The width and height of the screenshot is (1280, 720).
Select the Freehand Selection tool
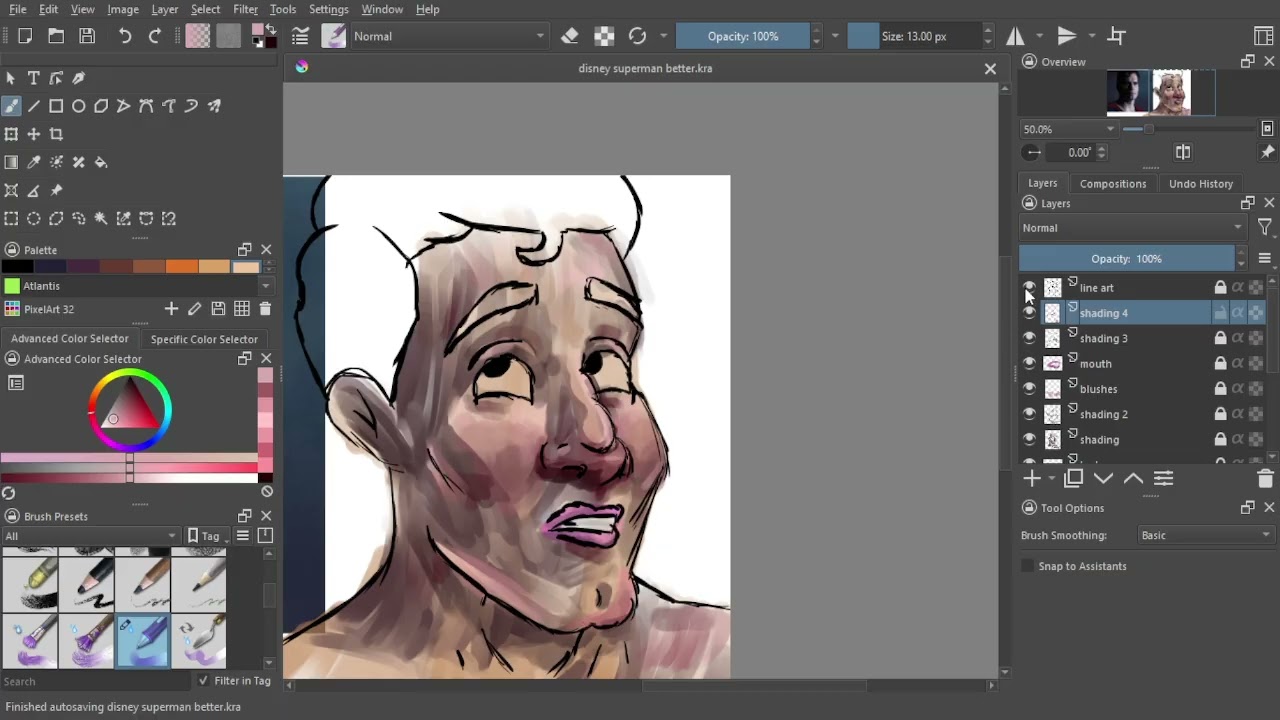click(78, 218)
